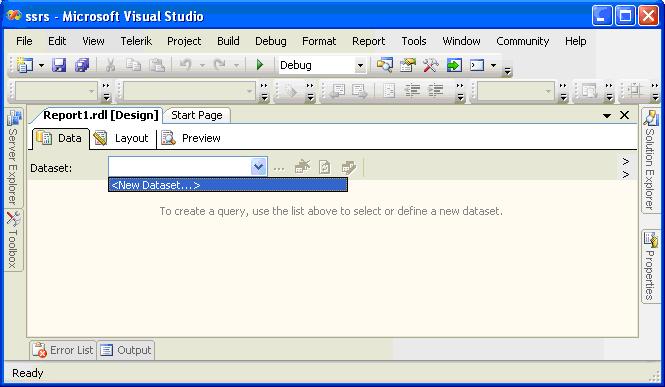Click the Save icon in toolbar
Viewport: 665px width, 387px height.
[59, 65]
